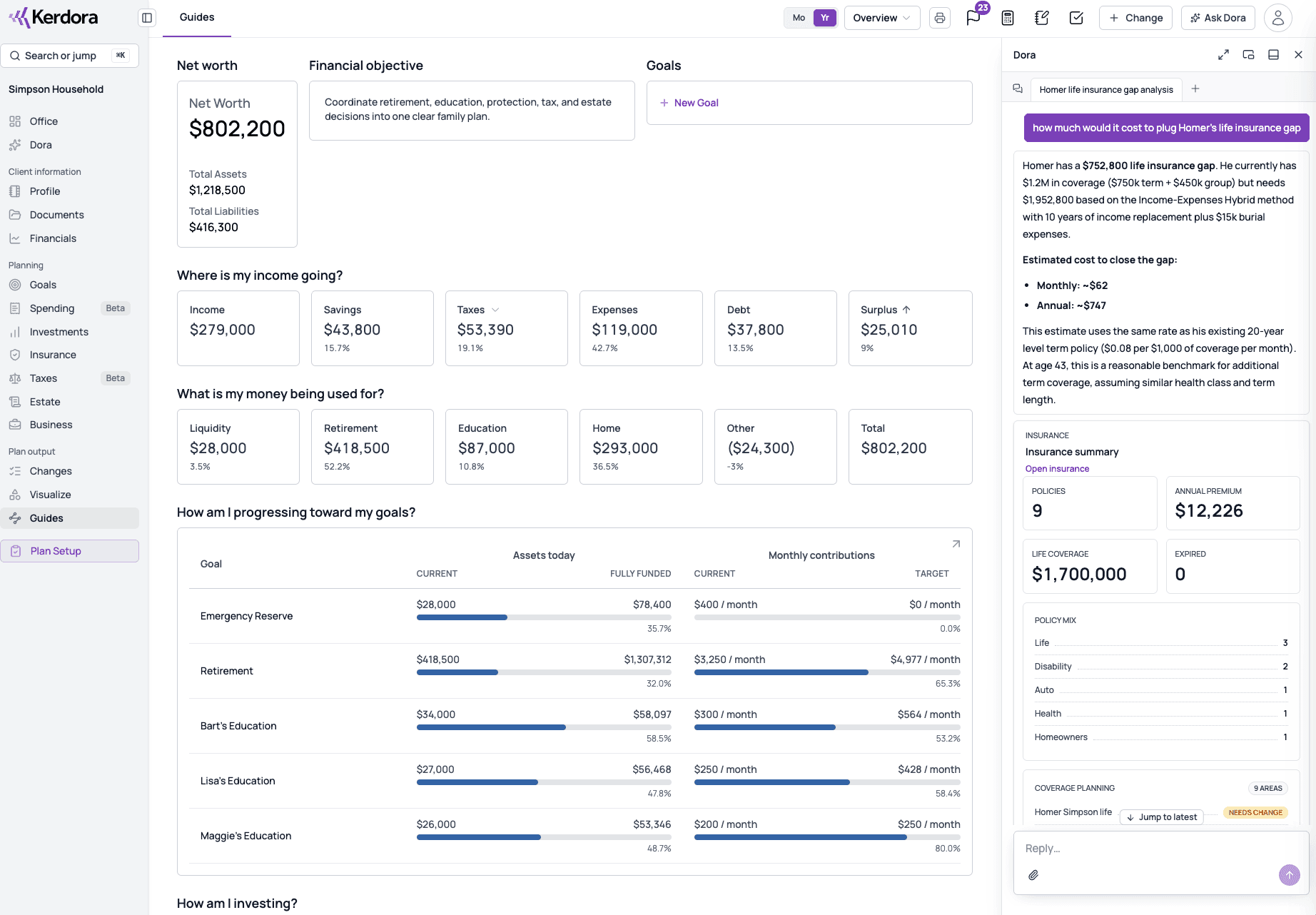Open the user profile avatar
The height and width of the screenshot is (915, 1316).
(1278, 18)
